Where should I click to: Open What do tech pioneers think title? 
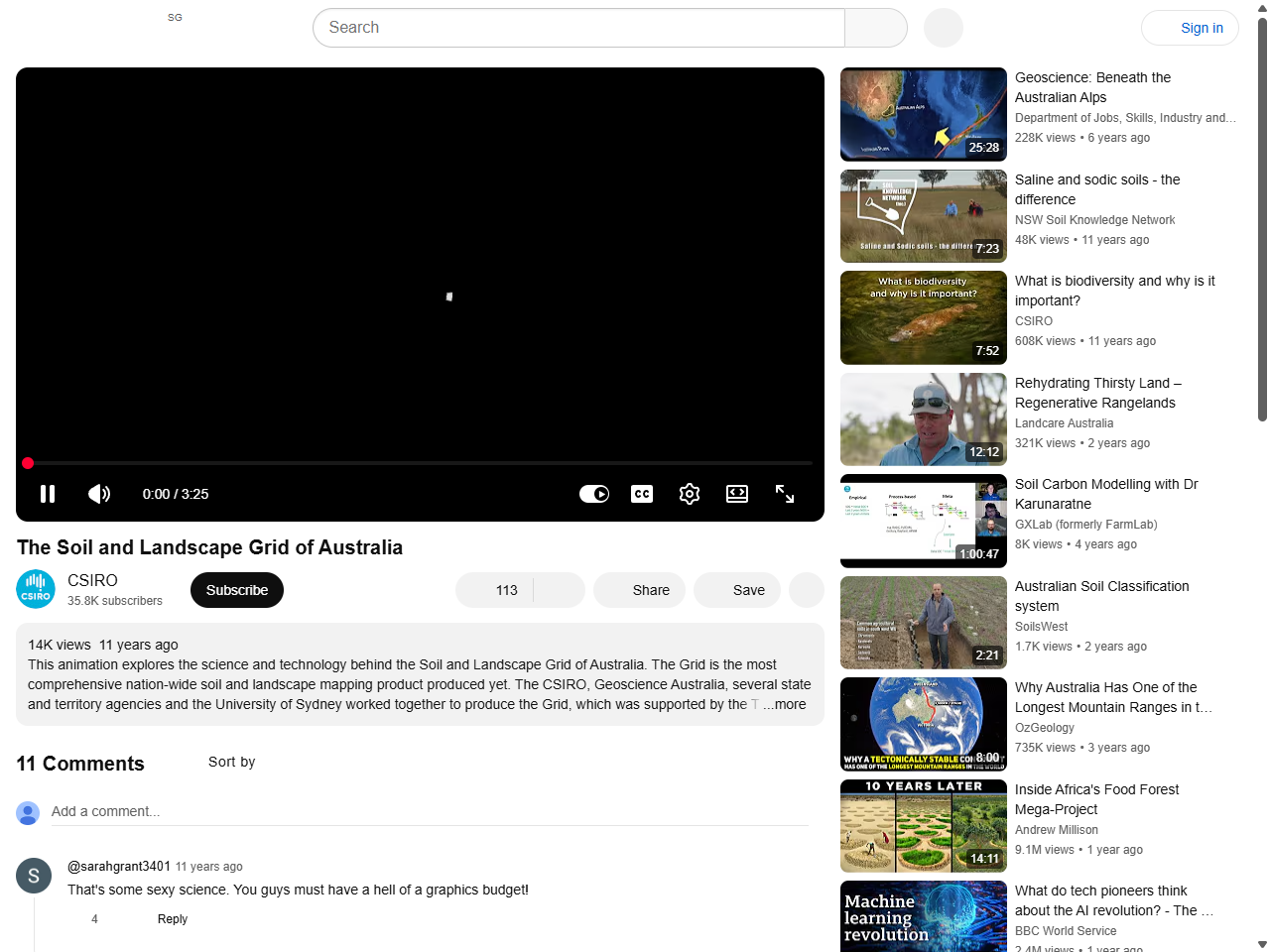[x=1114, y=900]
